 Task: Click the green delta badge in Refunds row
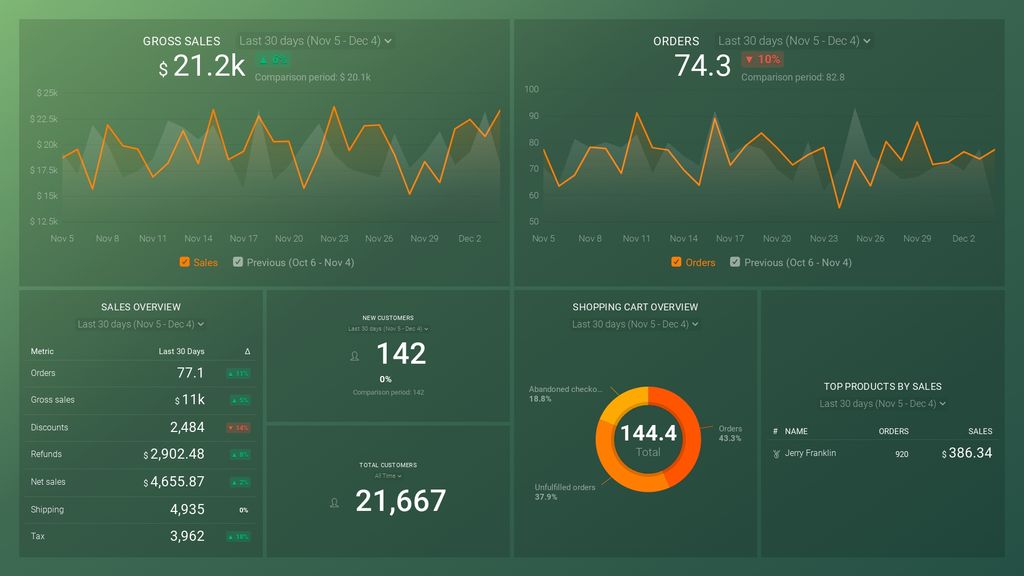click(240, 455)
